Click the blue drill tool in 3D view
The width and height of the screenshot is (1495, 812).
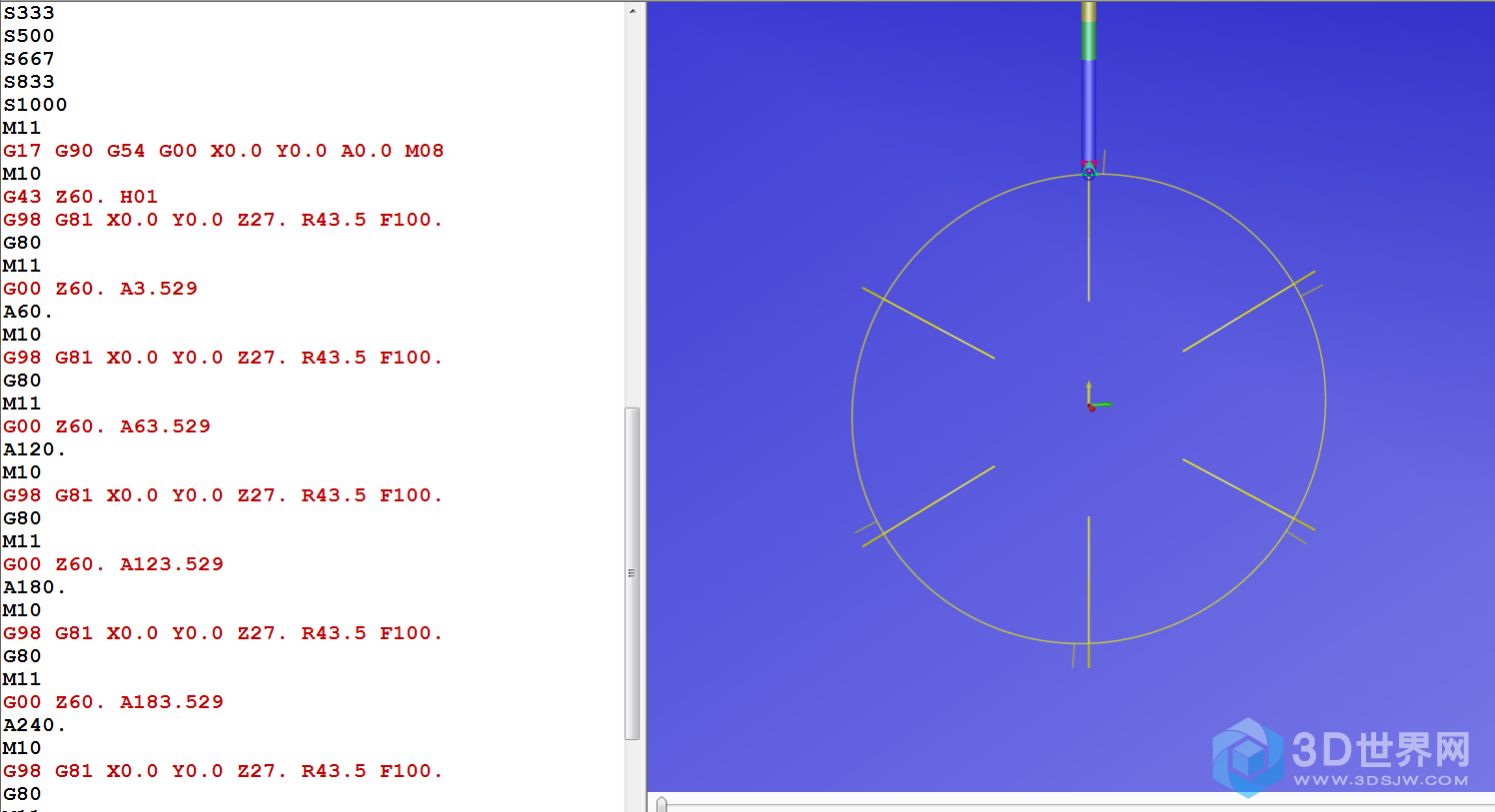point(1088,110)
